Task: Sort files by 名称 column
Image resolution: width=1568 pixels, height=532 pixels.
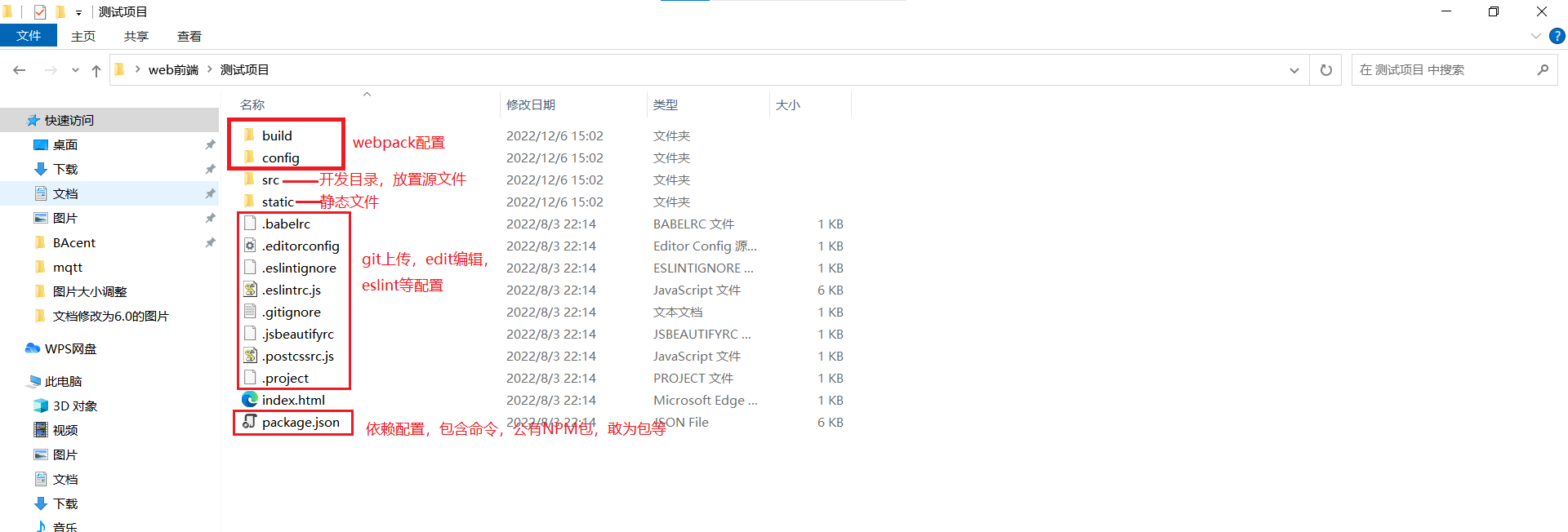Action: coord(252,104)
